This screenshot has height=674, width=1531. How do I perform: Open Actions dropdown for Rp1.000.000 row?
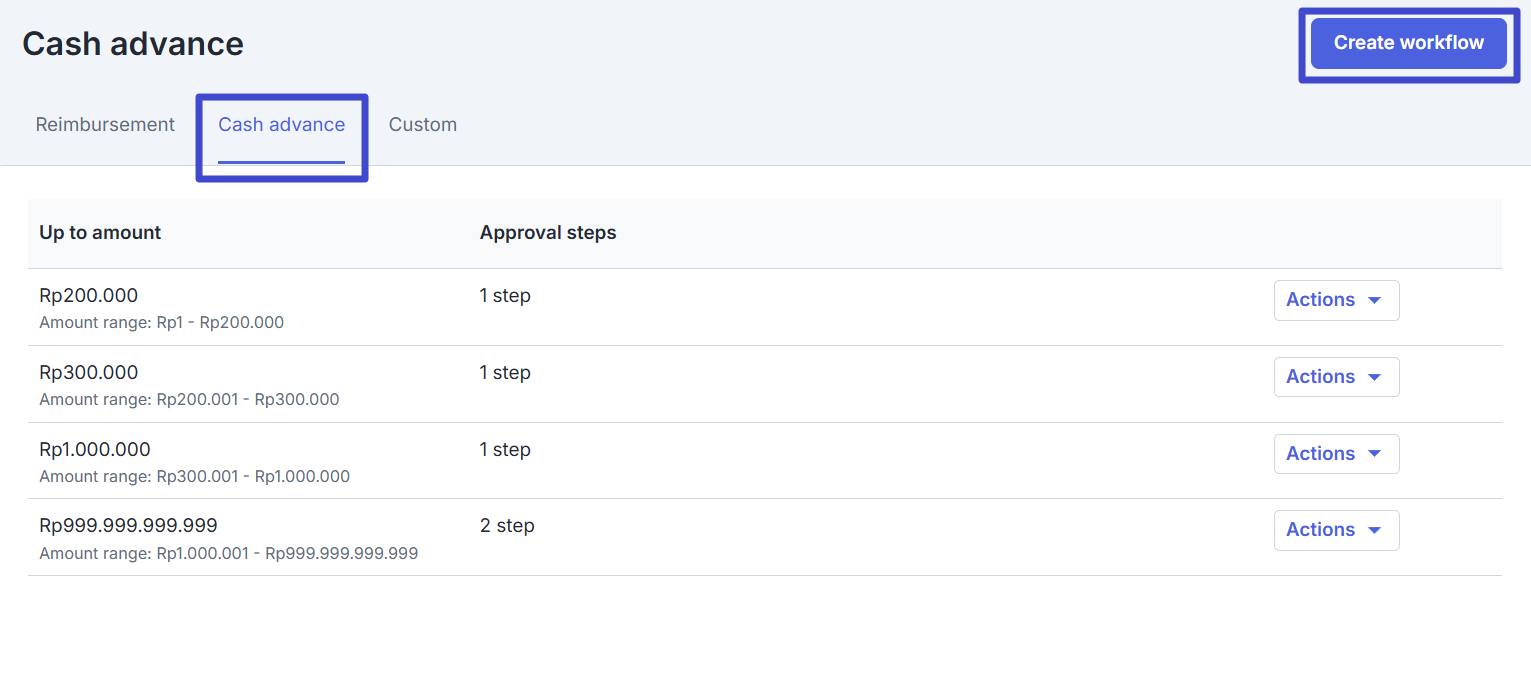pos(1335,454)
